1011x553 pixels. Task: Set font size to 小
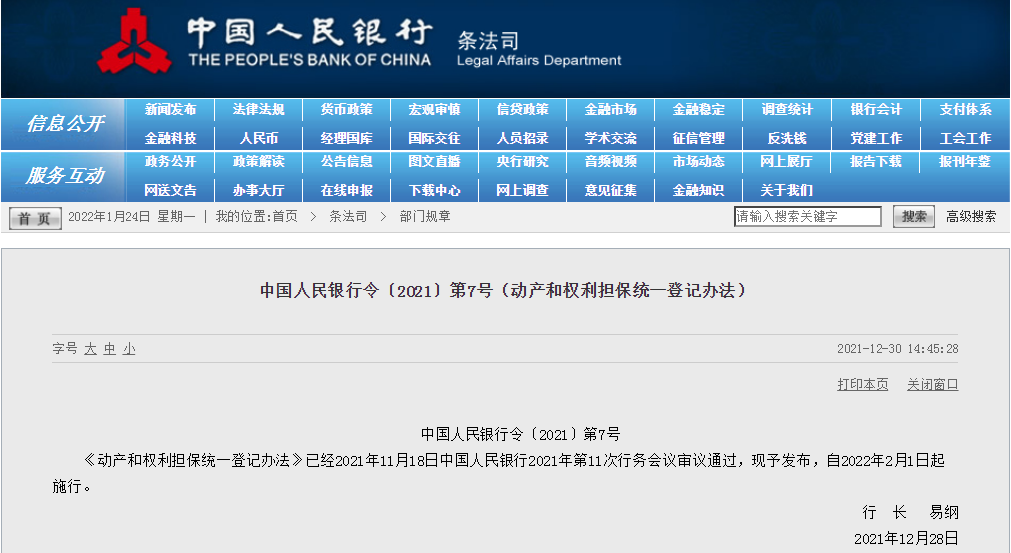[129, 349]
